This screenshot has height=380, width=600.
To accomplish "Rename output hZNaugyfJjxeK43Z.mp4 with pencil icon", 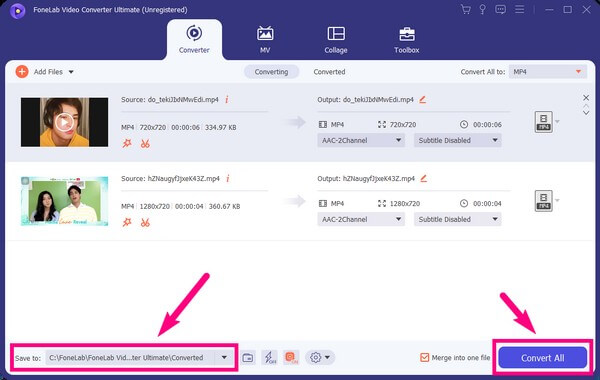I will pyautogui.click(x=424, y=178).
